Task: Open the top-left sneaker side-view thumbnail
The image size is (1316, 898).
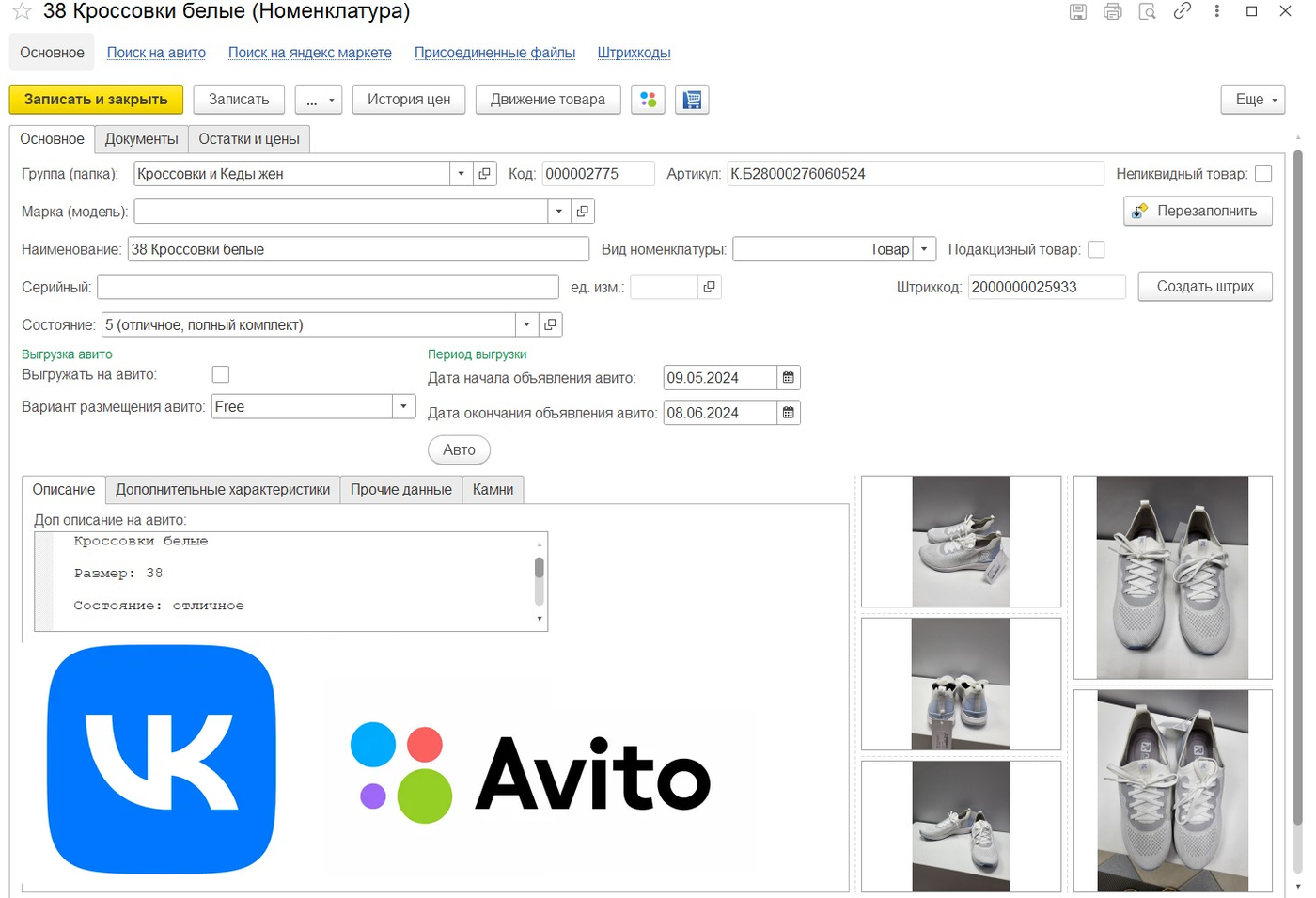Action: [962, 542]
